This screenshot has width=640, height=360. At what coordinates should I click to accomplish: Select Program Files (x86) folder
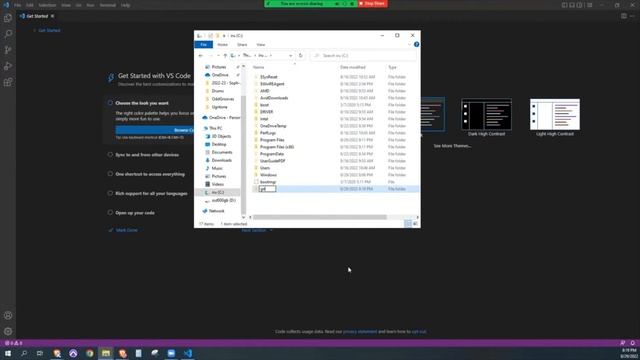click(x=277, y=147)
